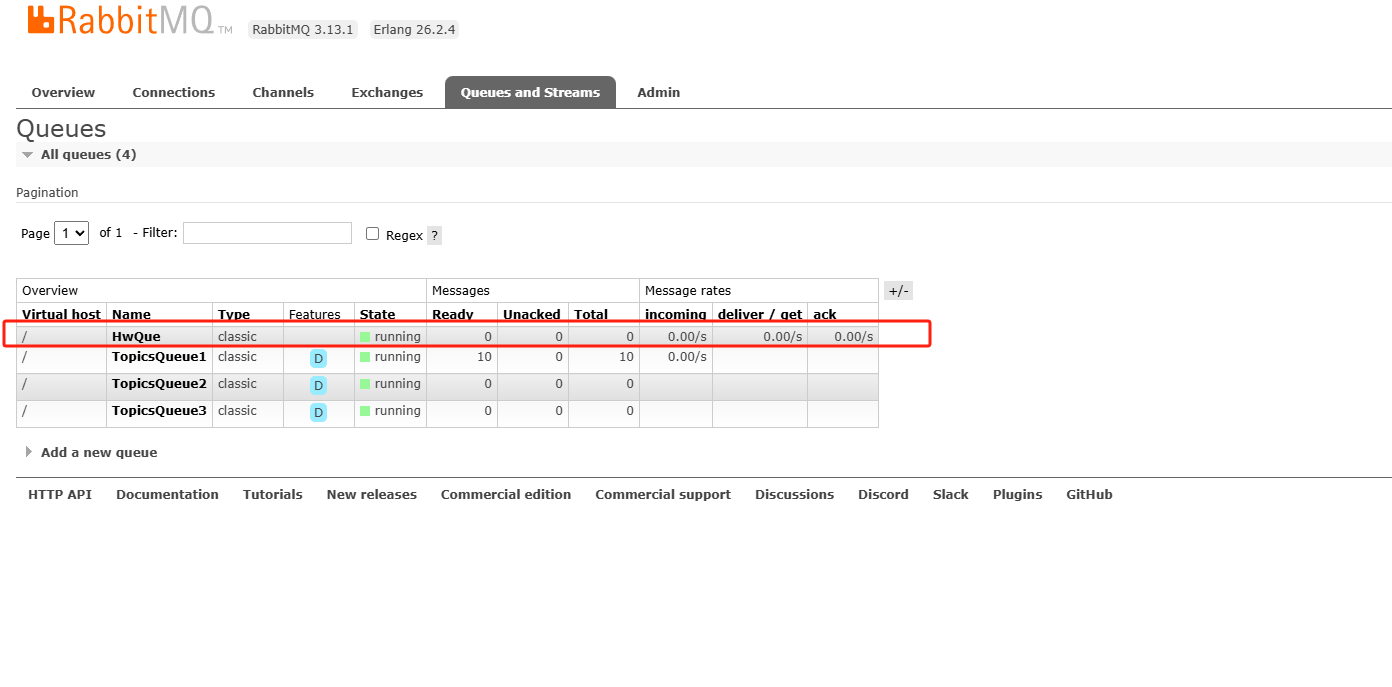This screenshot has width=1392, height=687.
Task: Open the HwQue queue details
Action: click(136, 336)
